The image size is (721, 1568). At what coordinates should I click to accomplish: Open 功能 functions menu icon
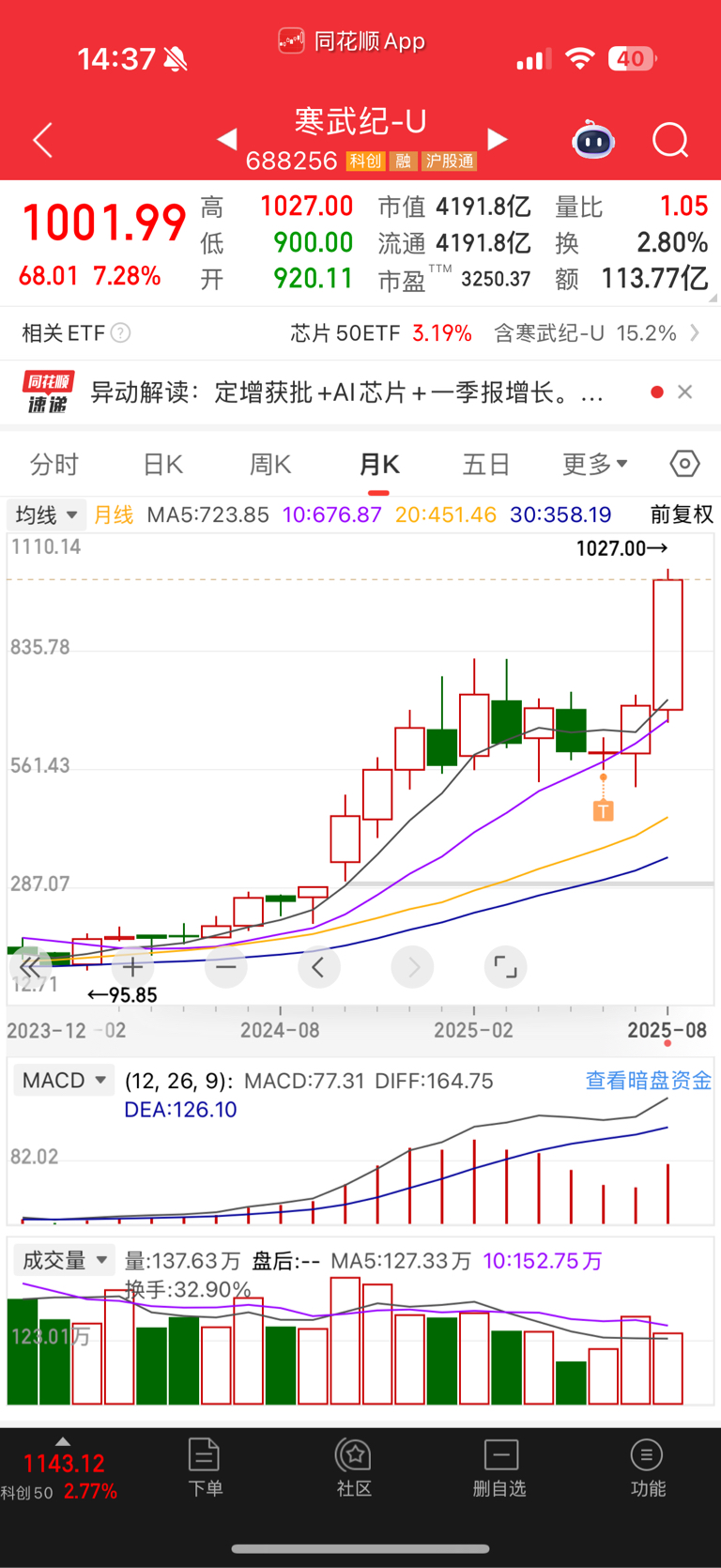647,1468
